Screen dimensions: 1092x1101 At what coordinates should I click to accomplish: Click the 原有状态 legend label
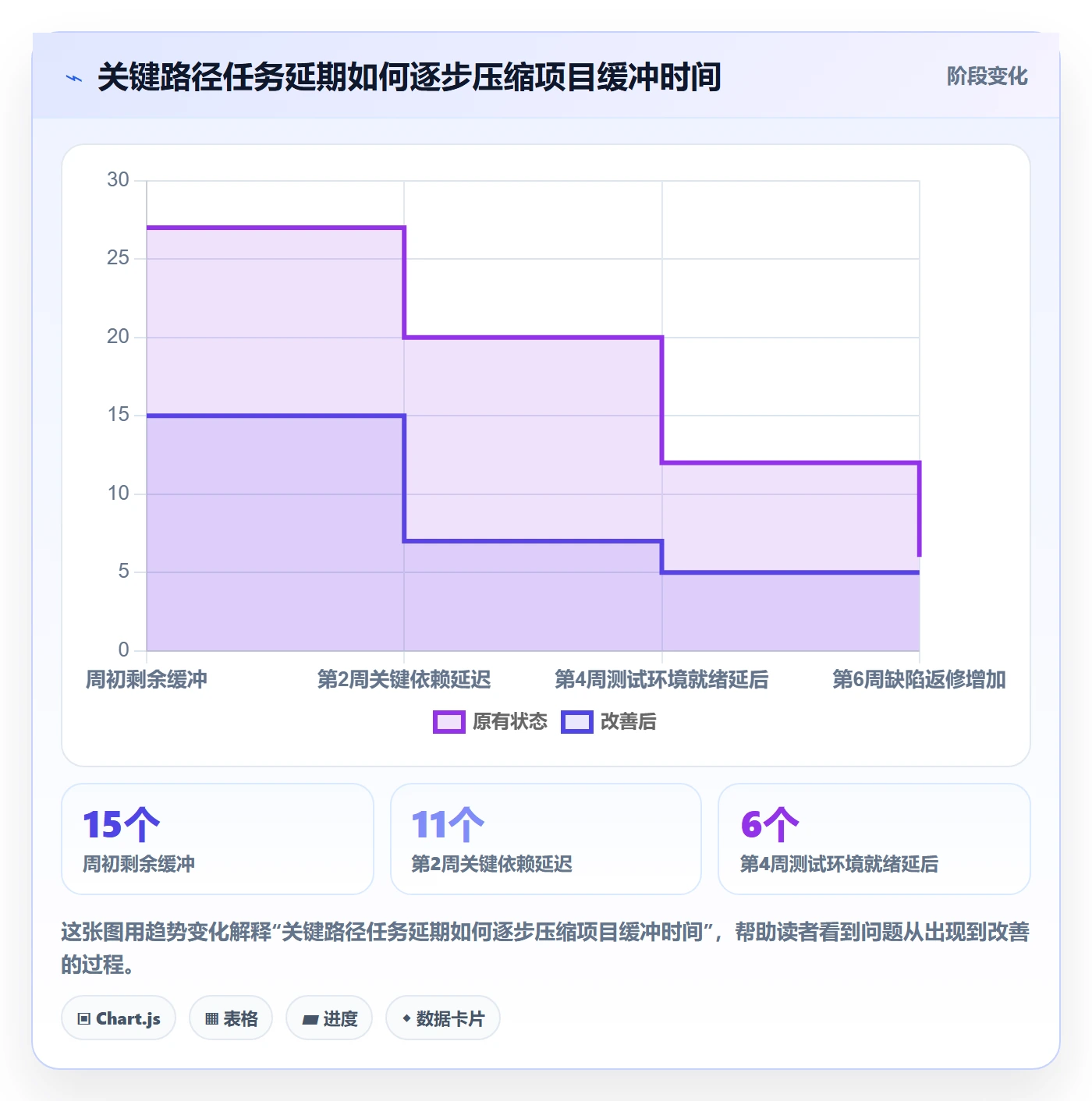510,722
